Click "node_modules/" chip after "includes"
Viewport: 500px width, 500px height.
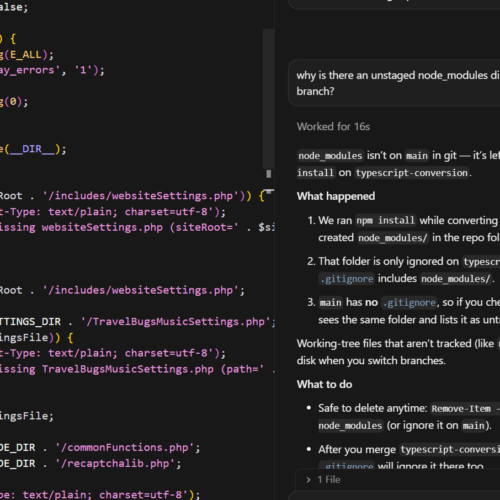[x=456, y=279]
